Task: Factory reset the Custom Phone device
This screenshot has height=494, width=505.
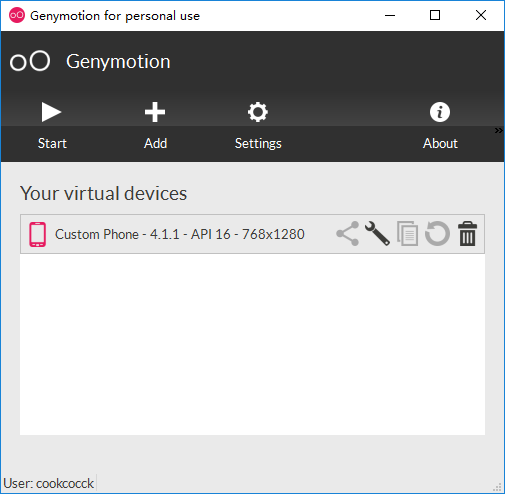Action: (437, 234)
